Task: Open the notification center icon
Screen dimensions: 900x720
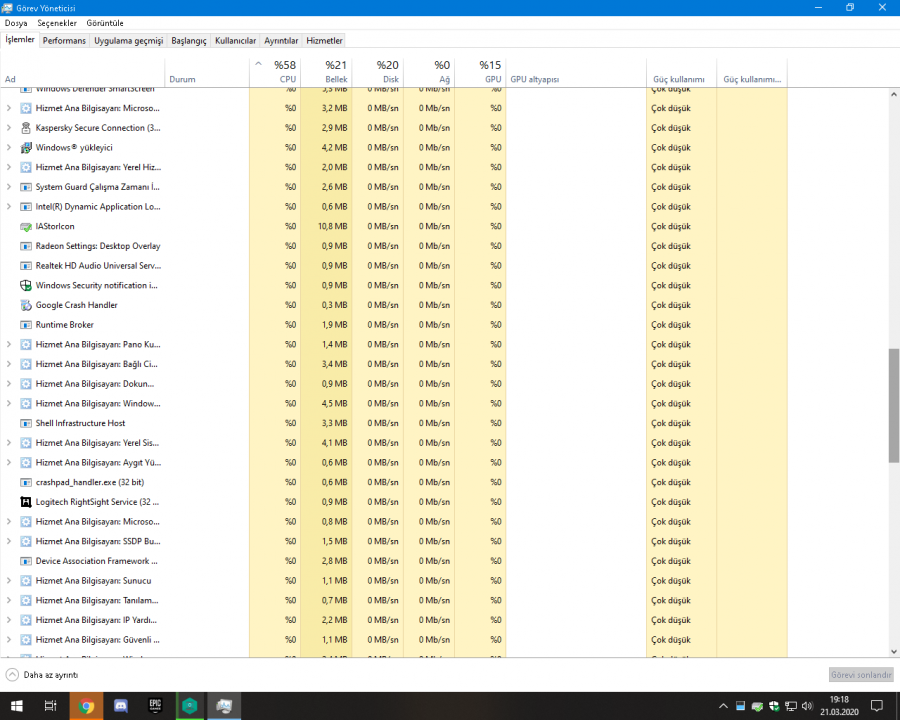Action: [876, 706]
